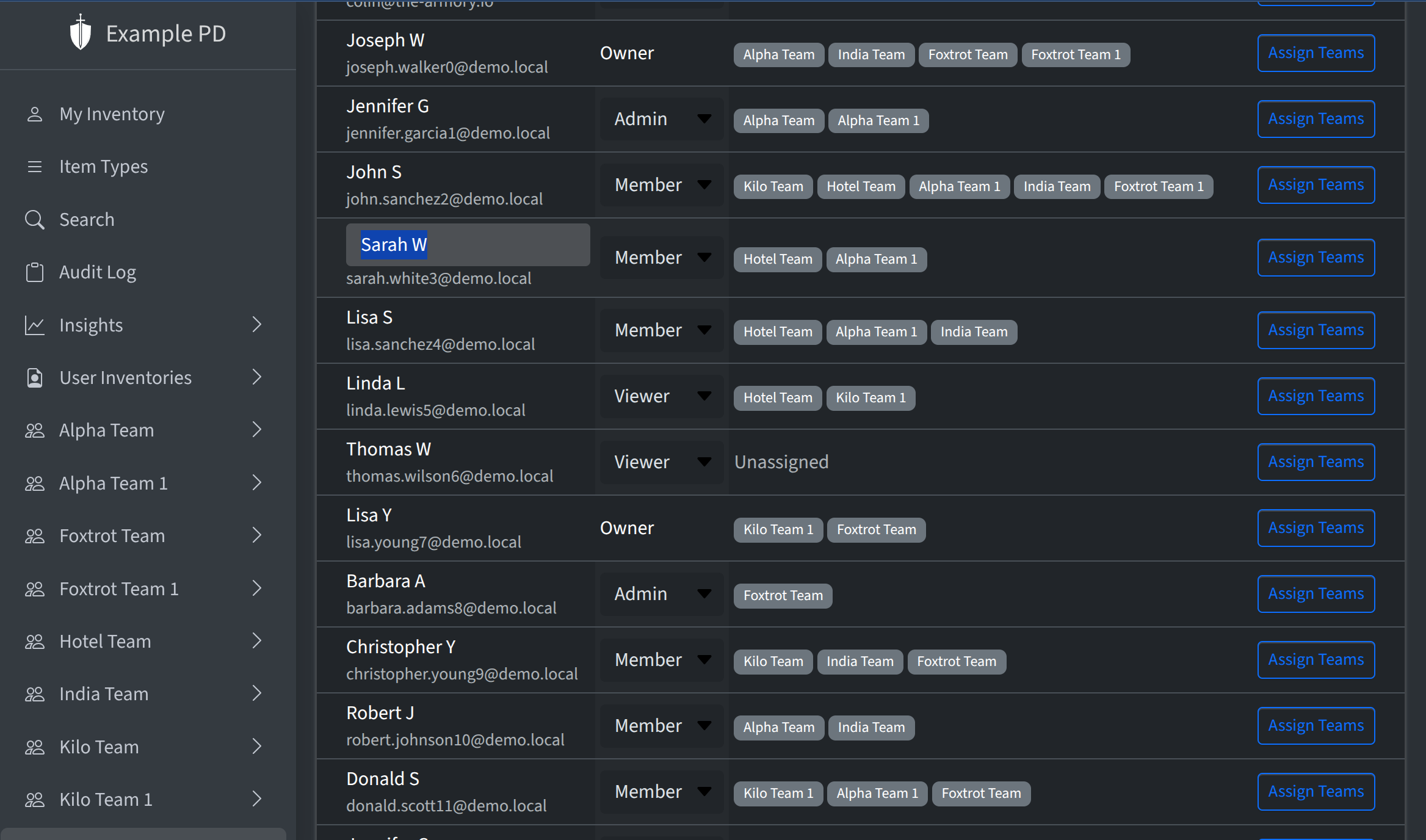This screenshot has height=840, width=1426.
Task: Click the Audit Log clipboard icon
Action: [x=35, y=272]
